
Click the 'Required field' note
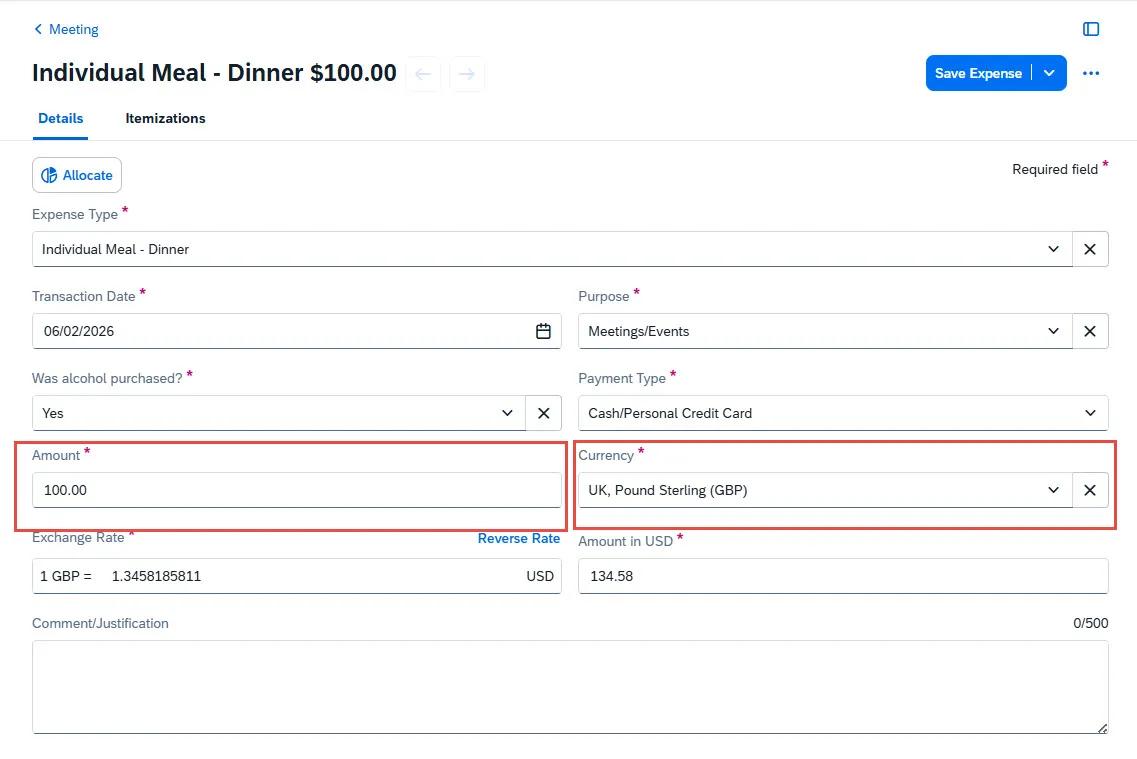[1059, 169]
